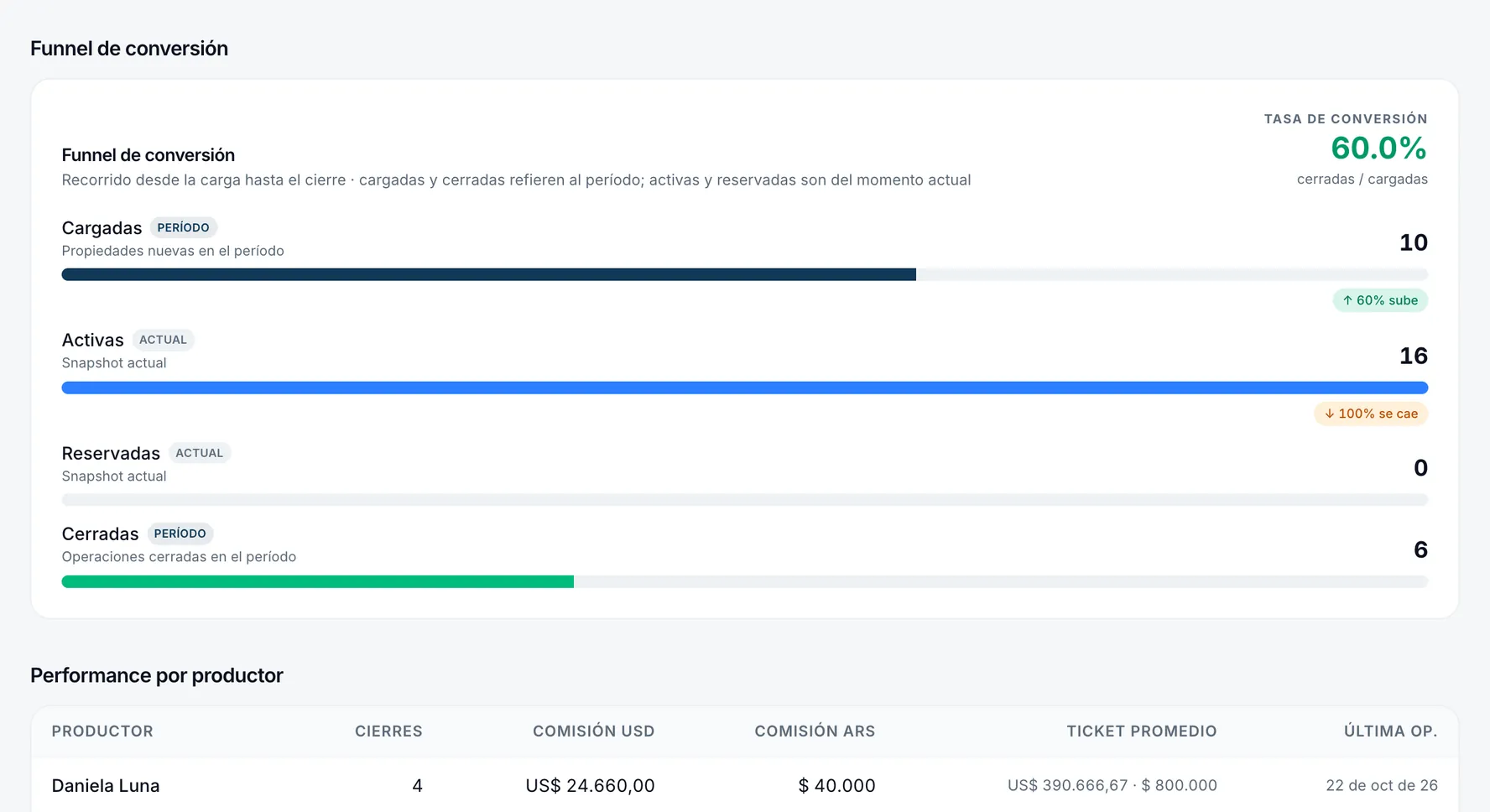This screenshot has width=1490, height=812.
Task: Click the 'cerradas / cargadas' caption
Action: coord(1362,179)
